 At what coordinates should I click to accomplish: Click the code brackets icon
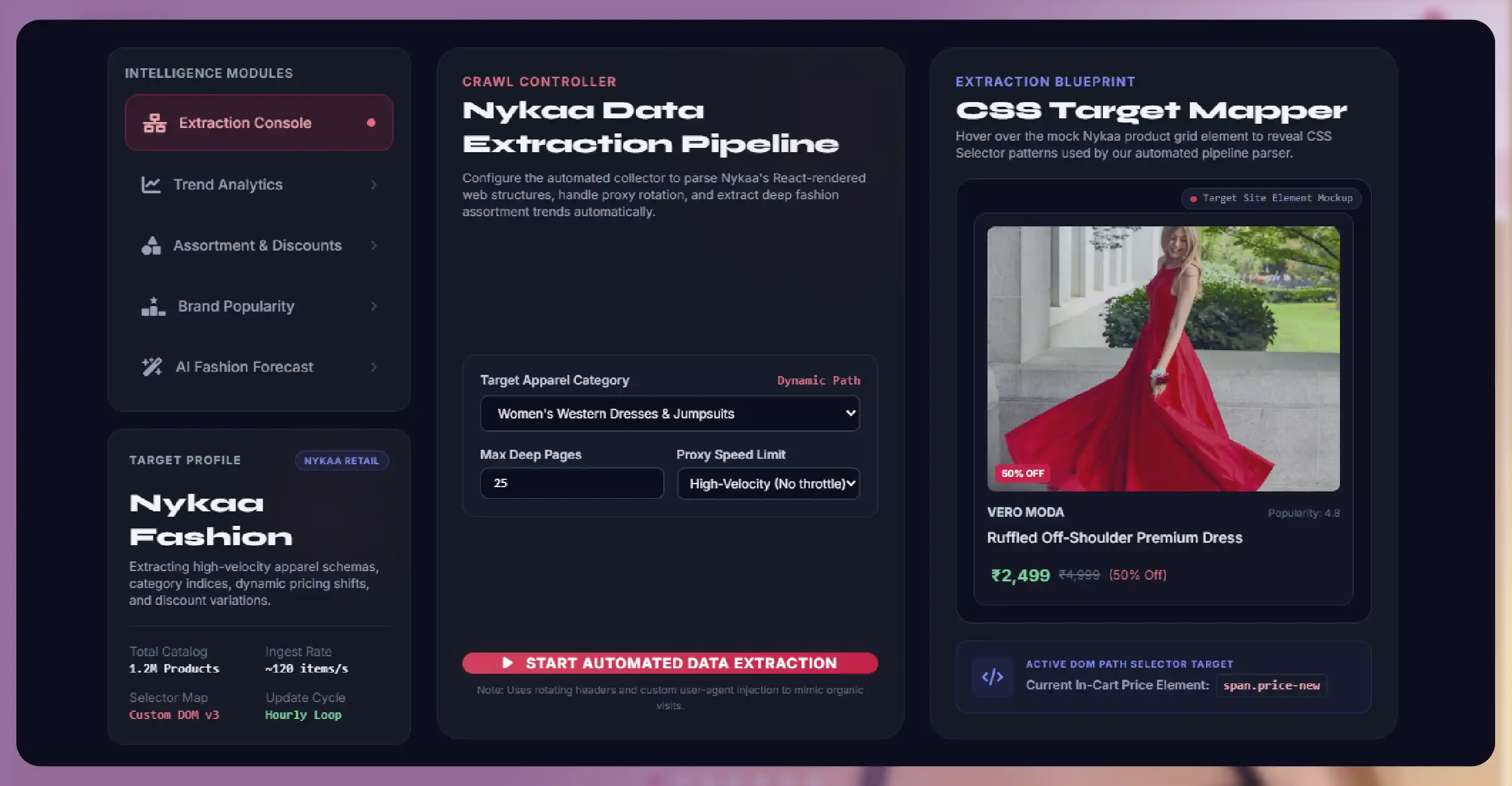coord(992,677)
